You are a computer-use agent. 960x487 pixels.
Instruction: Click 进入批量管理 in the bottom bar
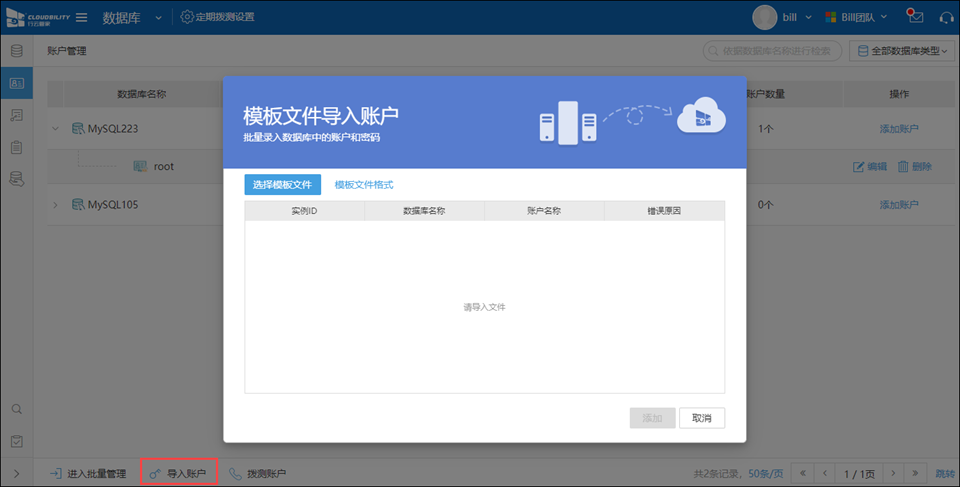click(87, 473)
